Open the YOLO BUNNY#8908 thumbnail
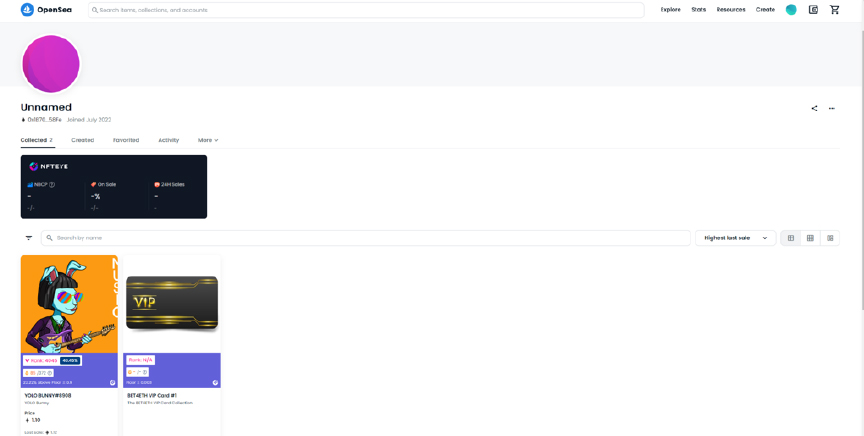The width and height of the screenshot is (864, 436). 69,304
